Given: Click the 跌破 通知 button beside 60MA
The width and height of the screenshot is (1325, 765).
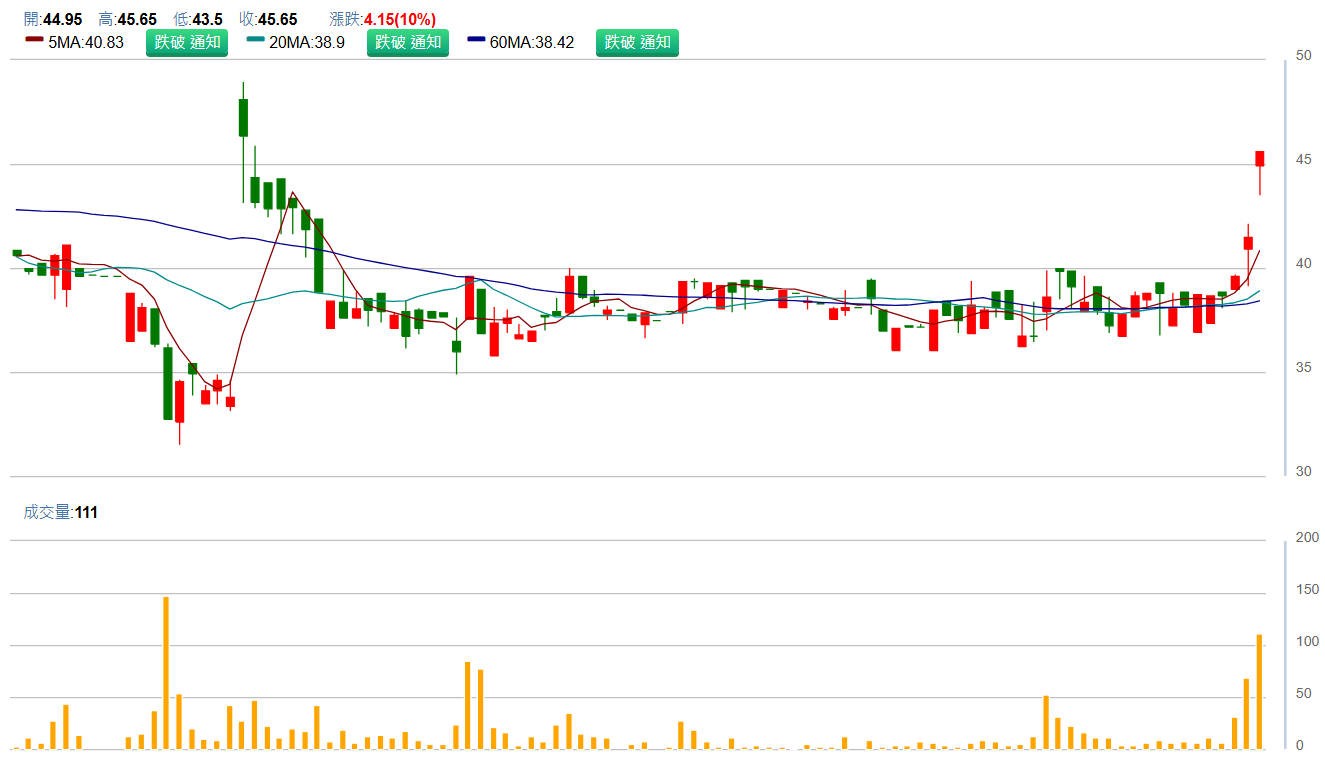Looking at the screenshot, I should point(637,42).
